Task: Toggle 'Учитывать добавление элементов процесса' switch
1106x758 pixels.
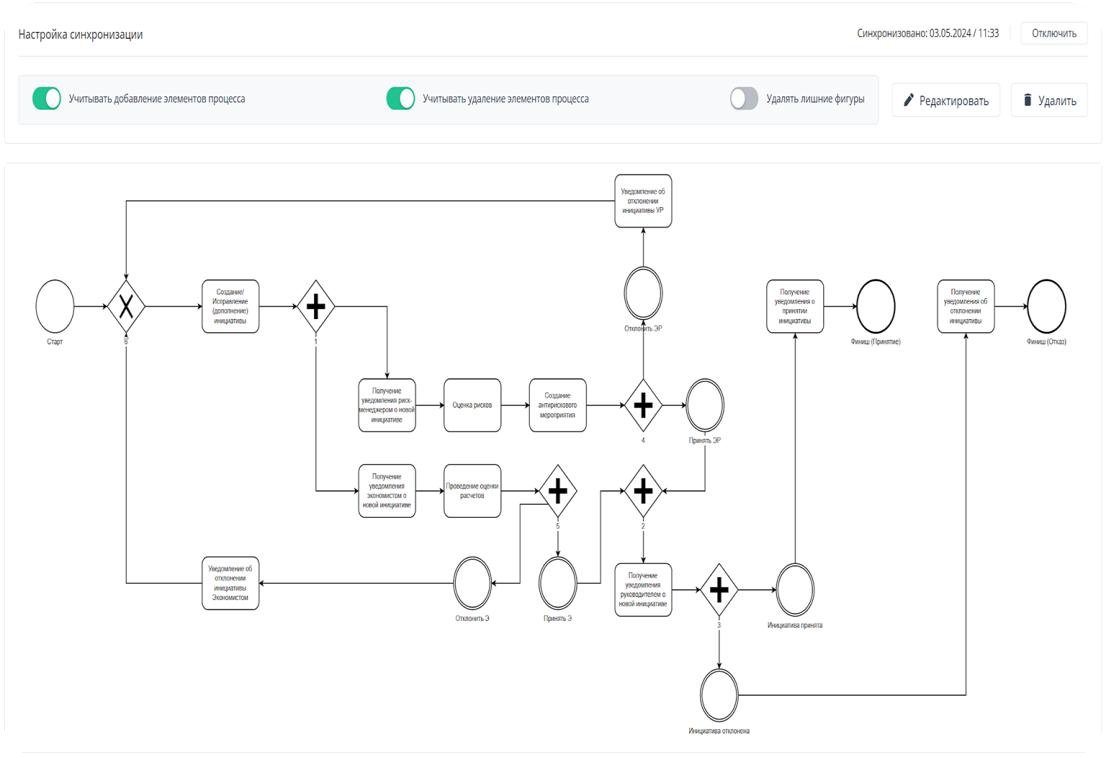Action: [47, 99]
